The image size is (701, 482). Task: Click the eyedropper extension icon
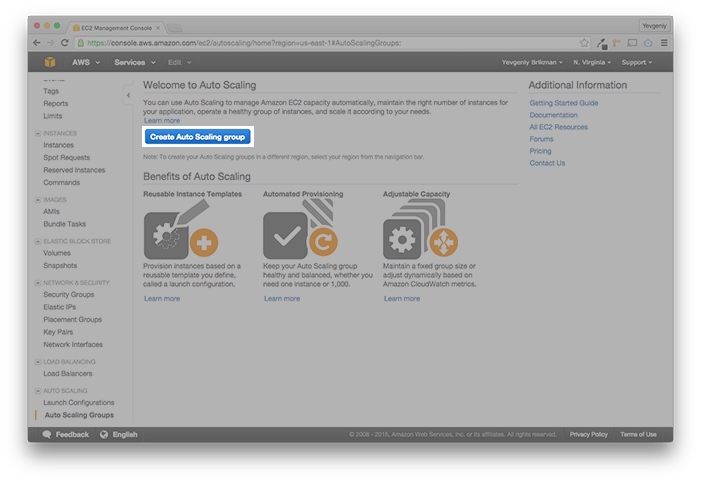(x=602, y=43)
